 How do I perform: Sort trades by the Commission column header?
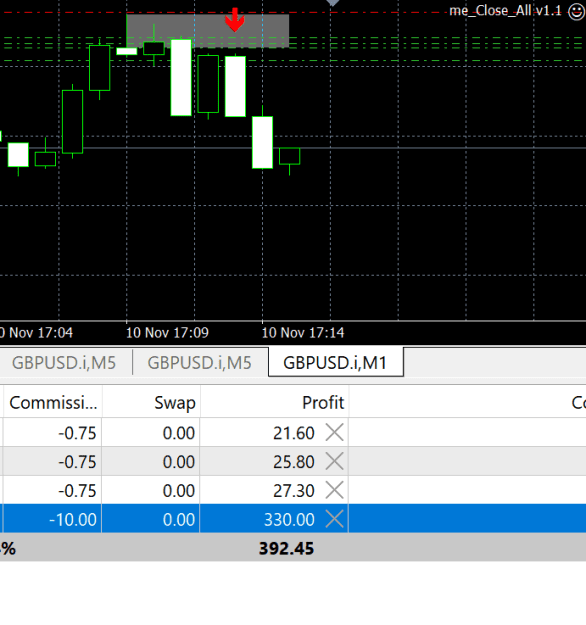(53, 402)
